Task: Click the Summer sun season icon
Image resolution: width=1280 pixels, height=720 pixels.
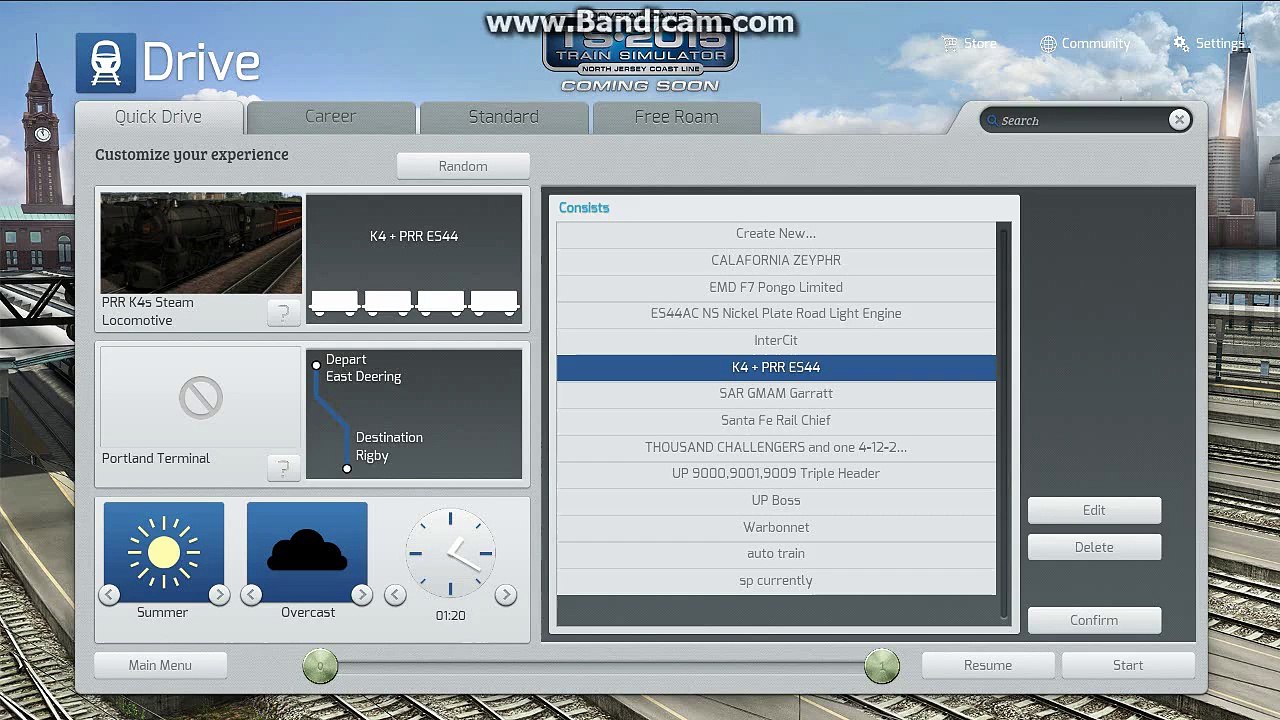Action: coord(164,552)
